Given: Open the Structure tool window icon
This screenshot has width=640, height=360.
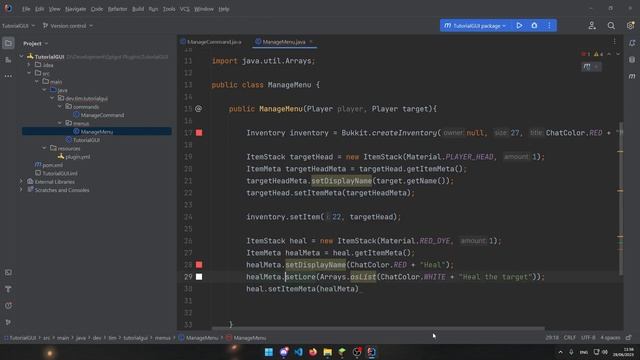Looking at the screenshot, I should [8, 60].
